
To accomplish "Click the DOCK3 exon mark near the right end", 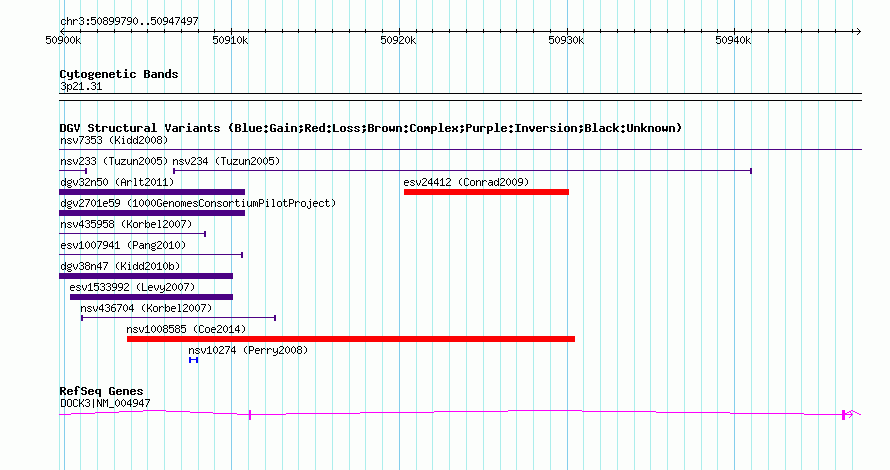I will [x=844, y=415].
